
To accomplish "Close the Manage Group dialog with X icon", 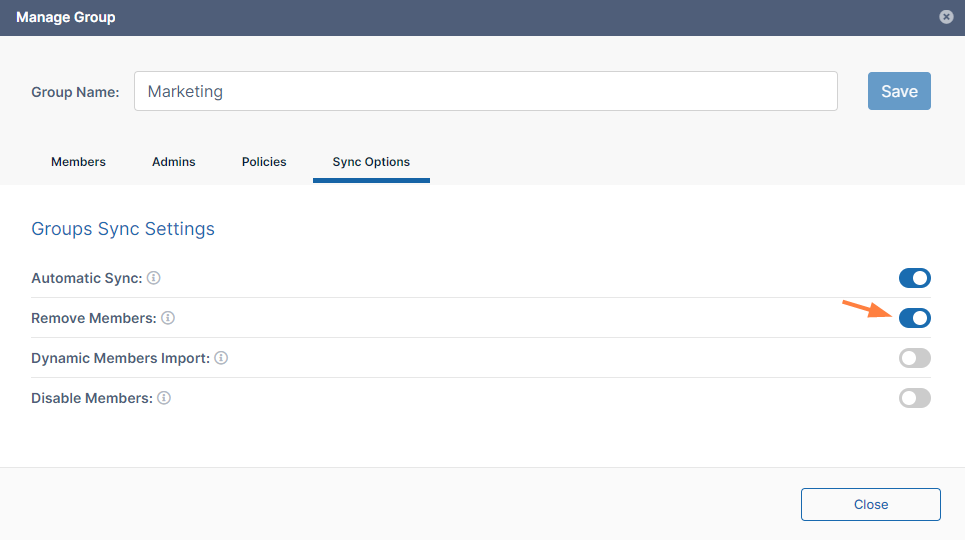I will pyautogui.click(x=946, y=17).
